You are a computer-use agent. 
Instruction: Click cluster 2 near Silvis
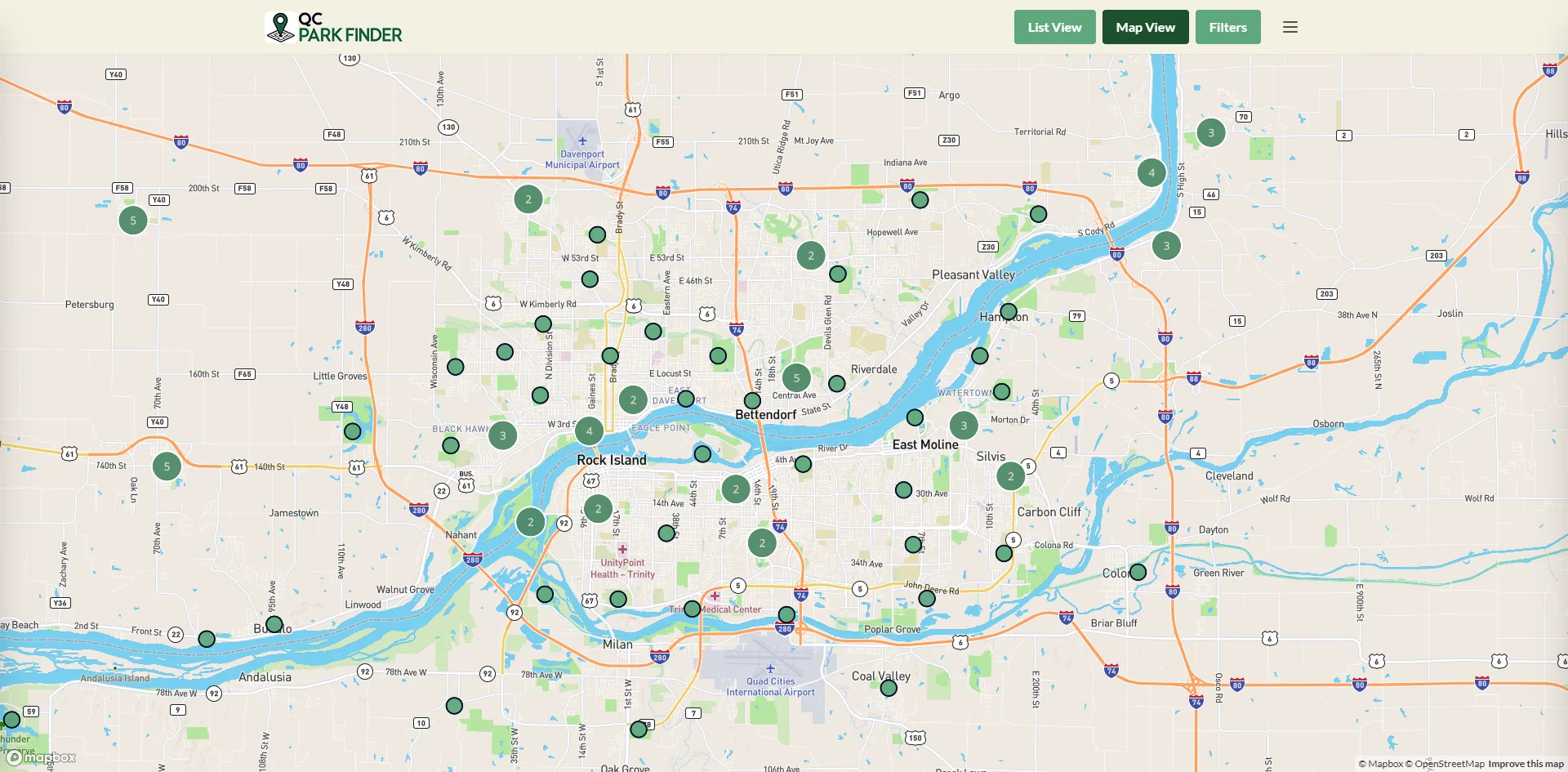tap(1010, 476)
